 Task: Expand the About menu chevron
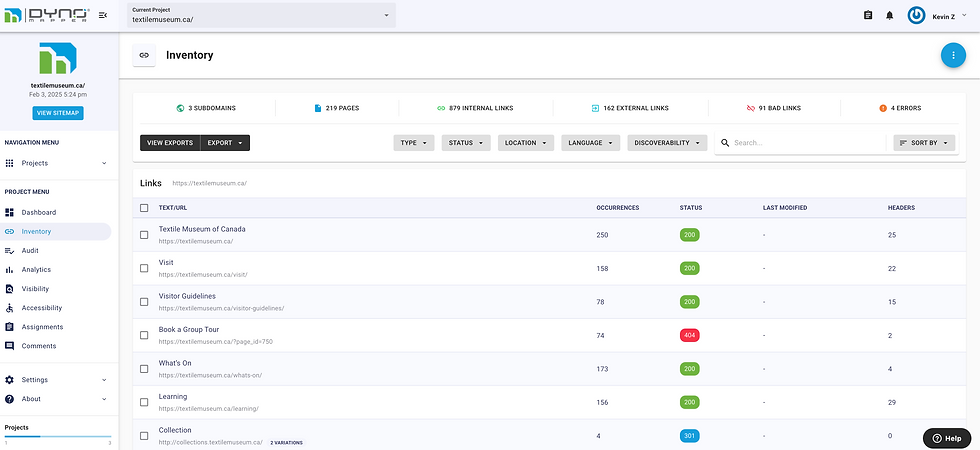104,399
